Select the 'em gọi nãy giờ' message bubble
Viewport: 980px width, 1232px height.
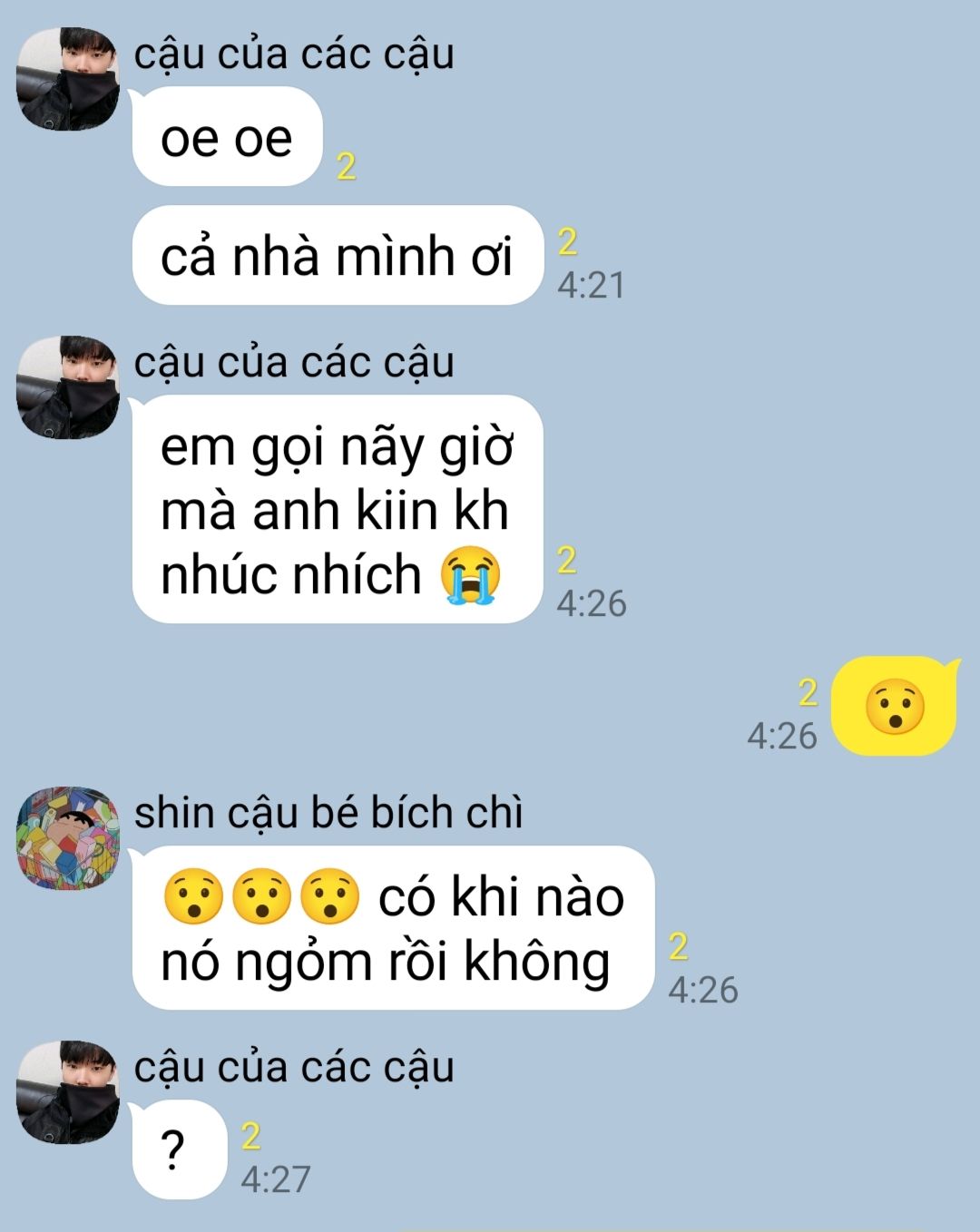coord(337,510)
